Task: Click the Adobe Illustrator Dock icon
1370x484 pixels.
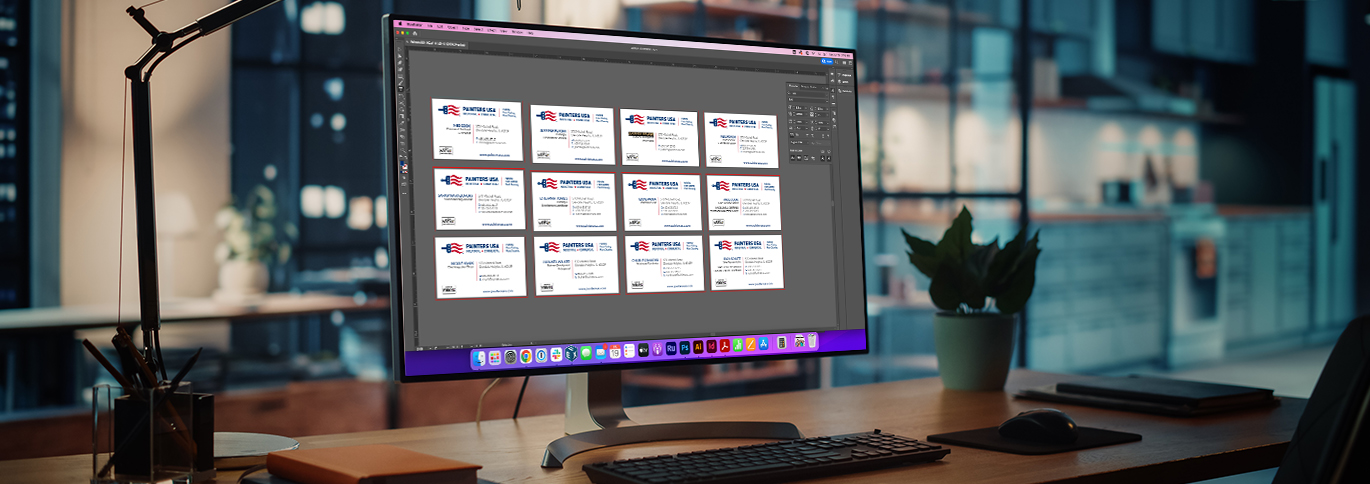Action: point(698,347)
